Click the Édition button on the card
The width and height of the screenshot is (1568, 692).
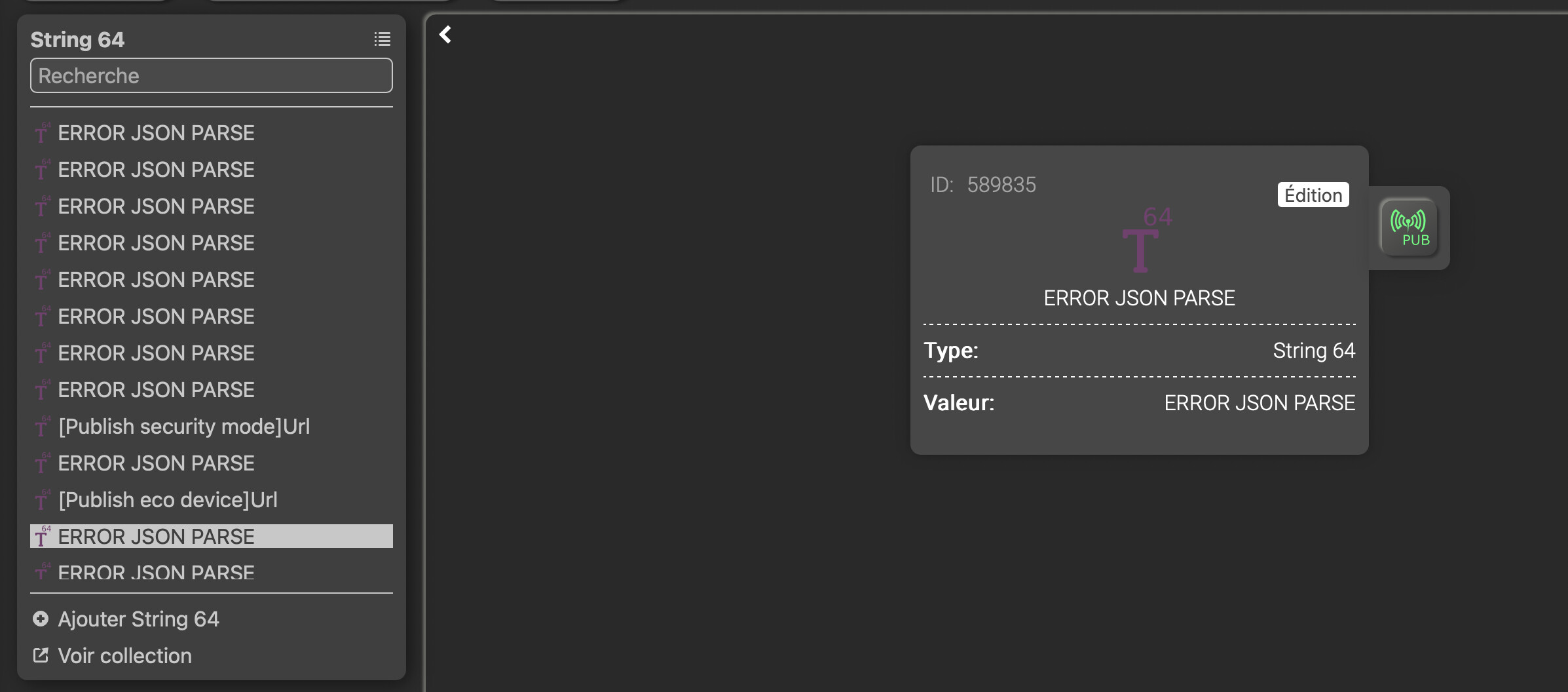coord(1313,195)
